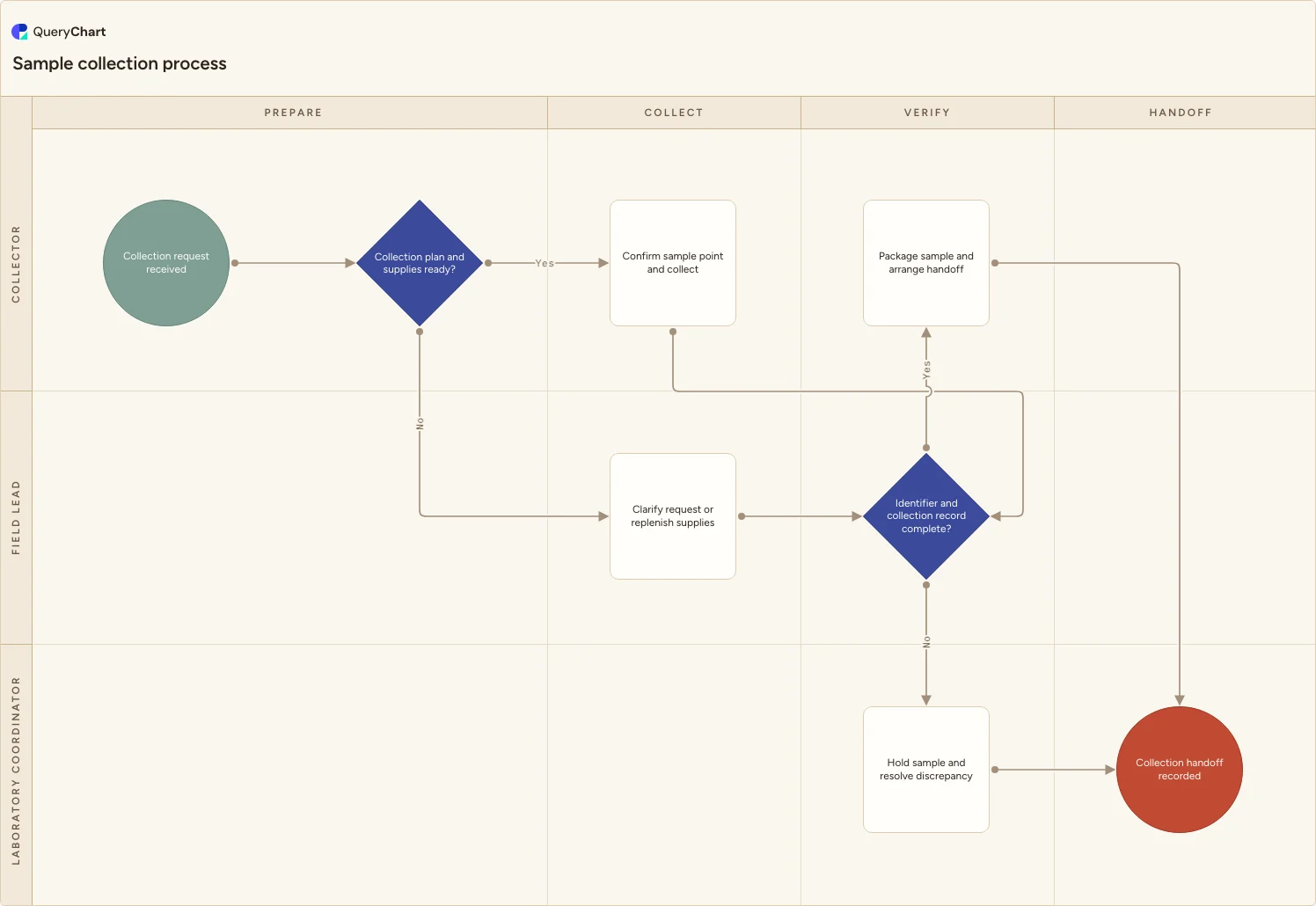Viewport: 1316px width, 906px height.
Task: Click the 'Confirm sample point and collect' box
Action: click(x=673, y=263)
